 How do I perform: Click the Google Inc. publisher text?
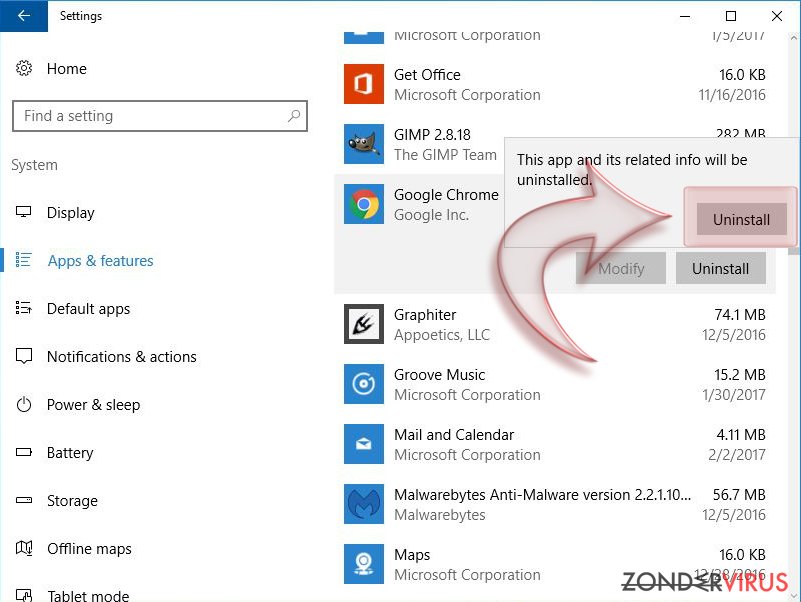pos(431,215)
